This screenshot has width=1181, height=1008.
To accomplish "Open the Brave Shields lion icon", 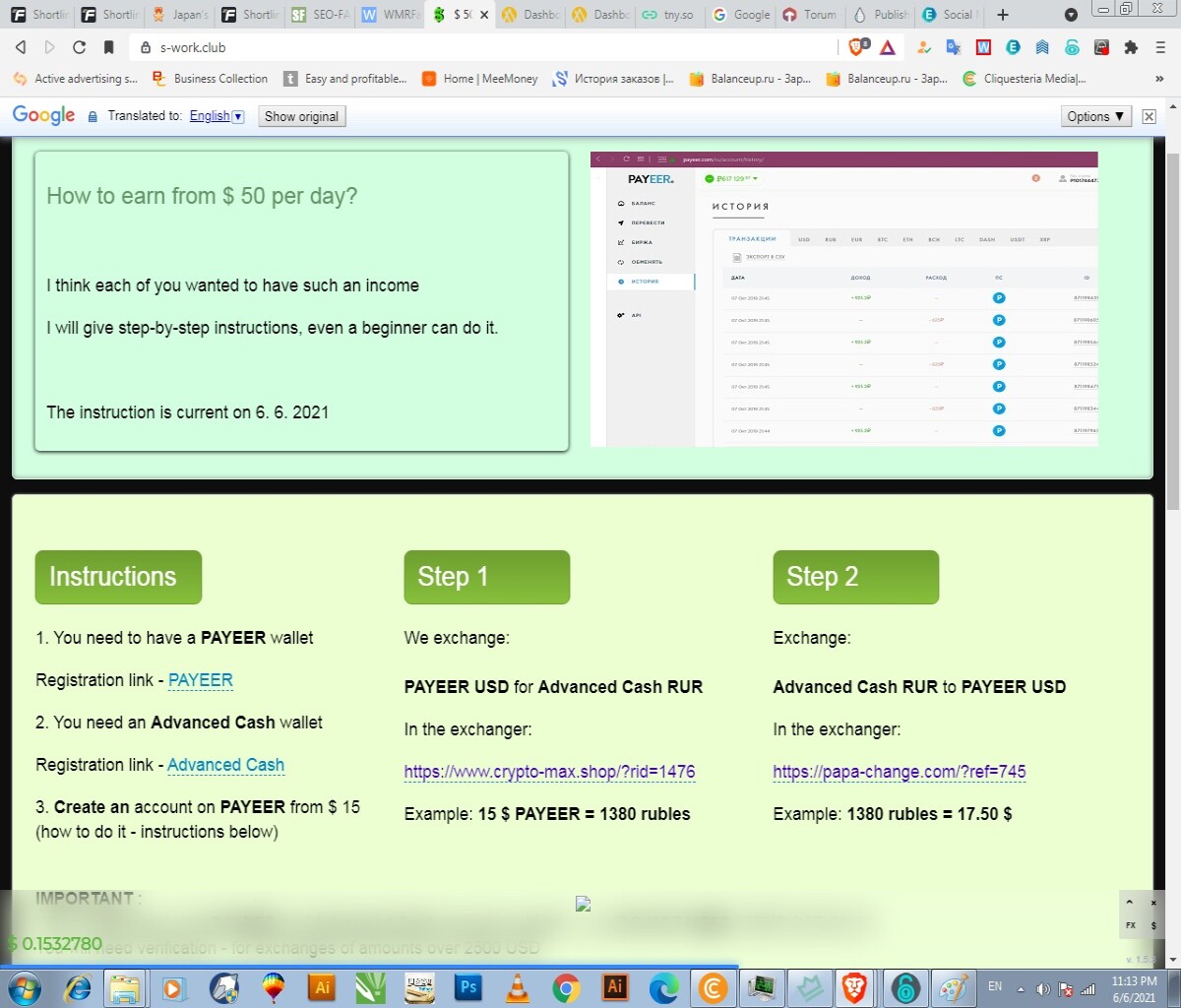I will [x=858, y=46].
